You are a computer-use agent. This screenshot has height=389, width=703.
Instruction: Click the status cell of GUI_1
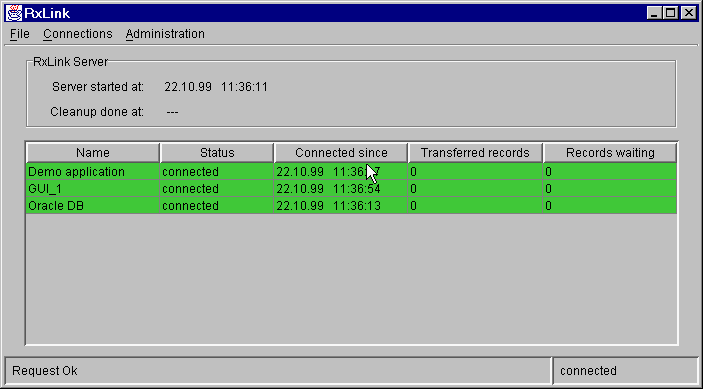pyautogui.click(x=217, y=189)
